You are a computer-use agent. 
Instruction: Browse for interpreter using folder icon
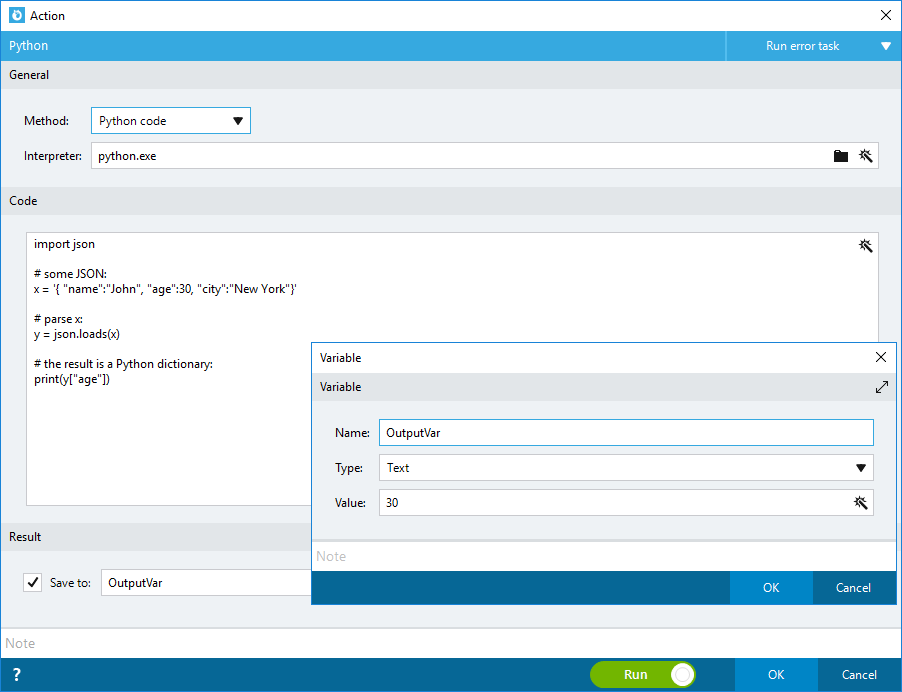pyautogui.click(x=840, y=156)
